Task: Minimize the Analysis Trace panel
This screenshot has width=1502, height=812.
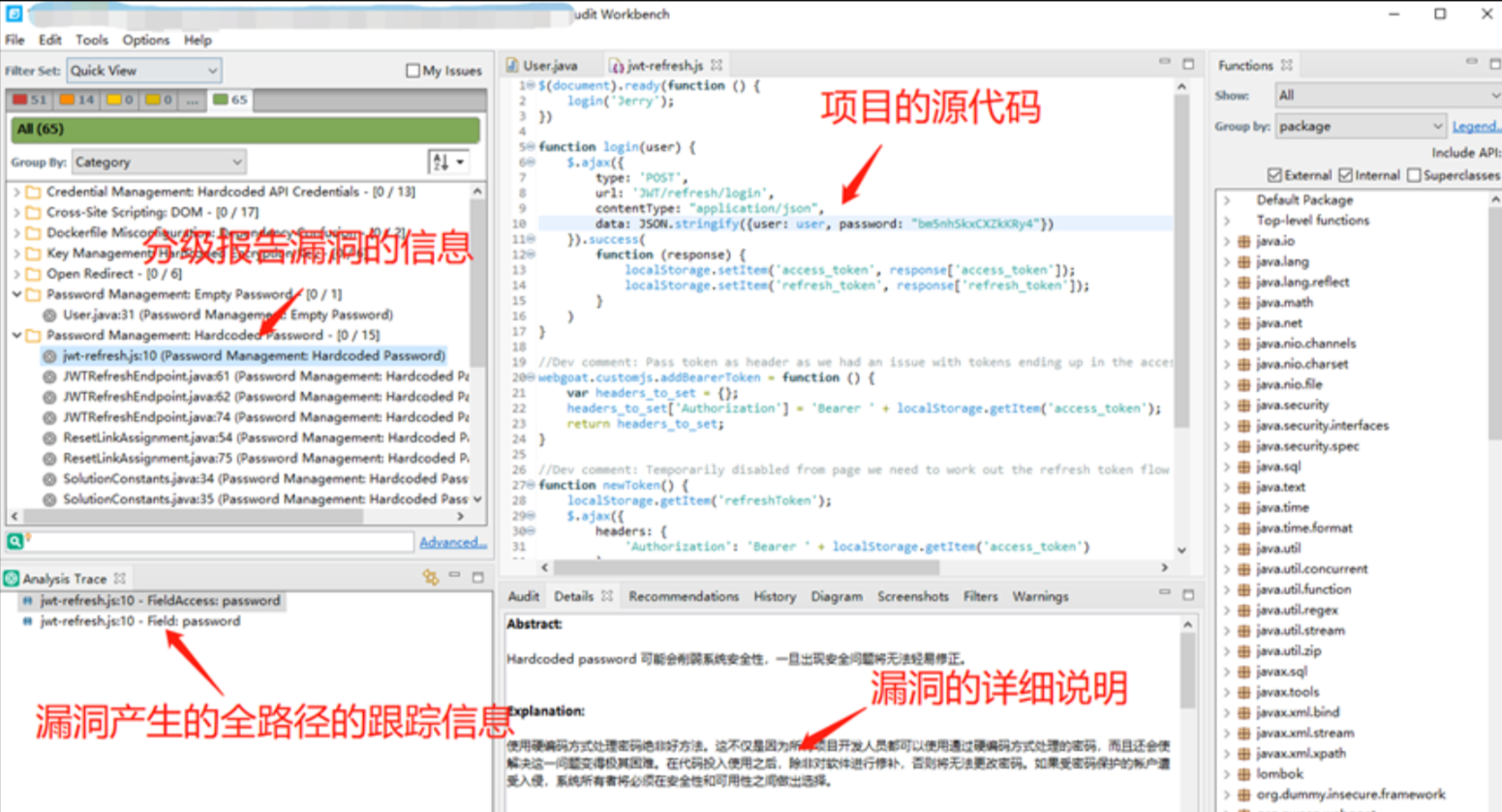Action: pos(454,577)
